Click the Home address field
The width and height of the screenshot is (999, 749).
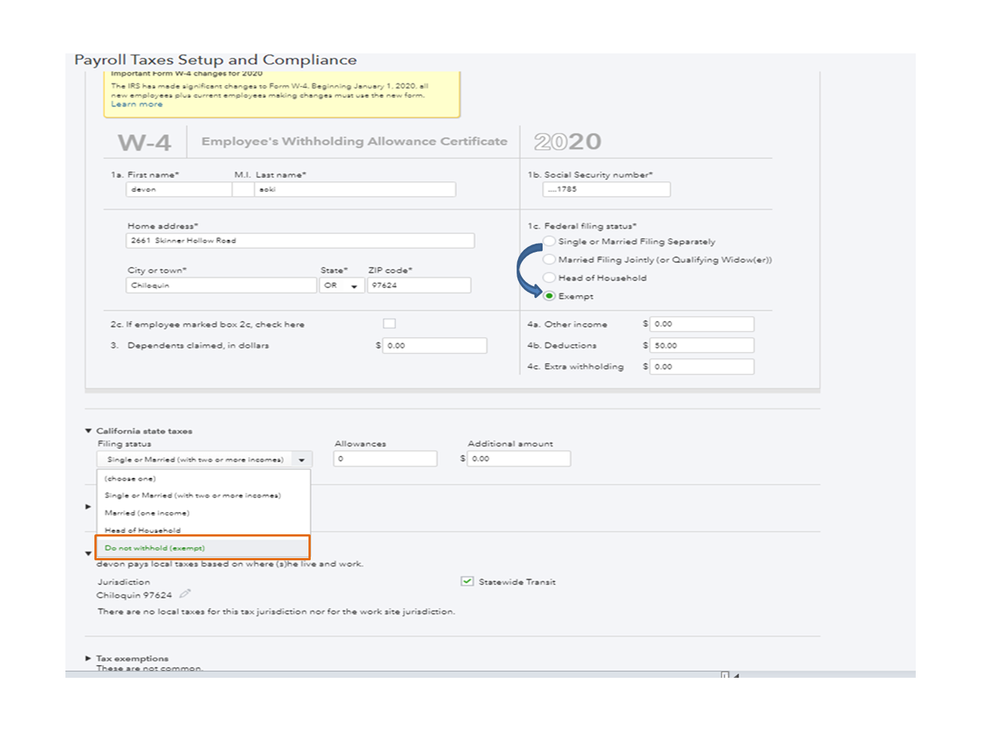300,241
